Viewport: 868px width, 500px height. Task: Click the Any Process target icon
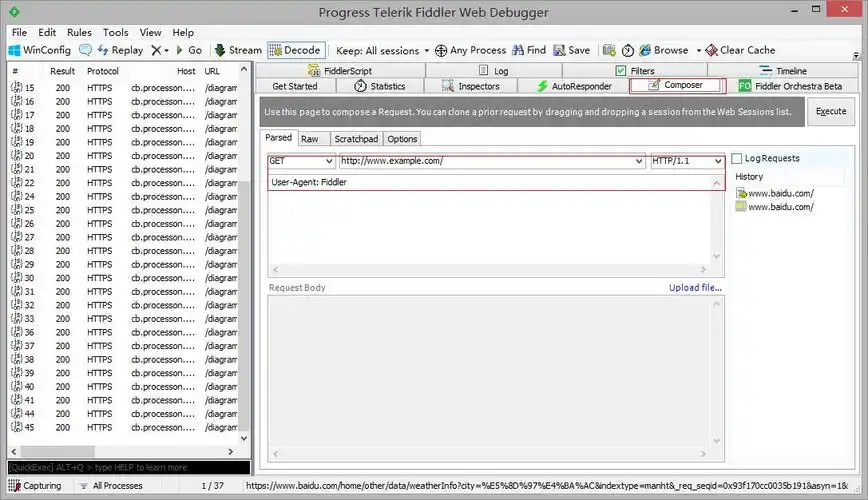click(441, 51)
